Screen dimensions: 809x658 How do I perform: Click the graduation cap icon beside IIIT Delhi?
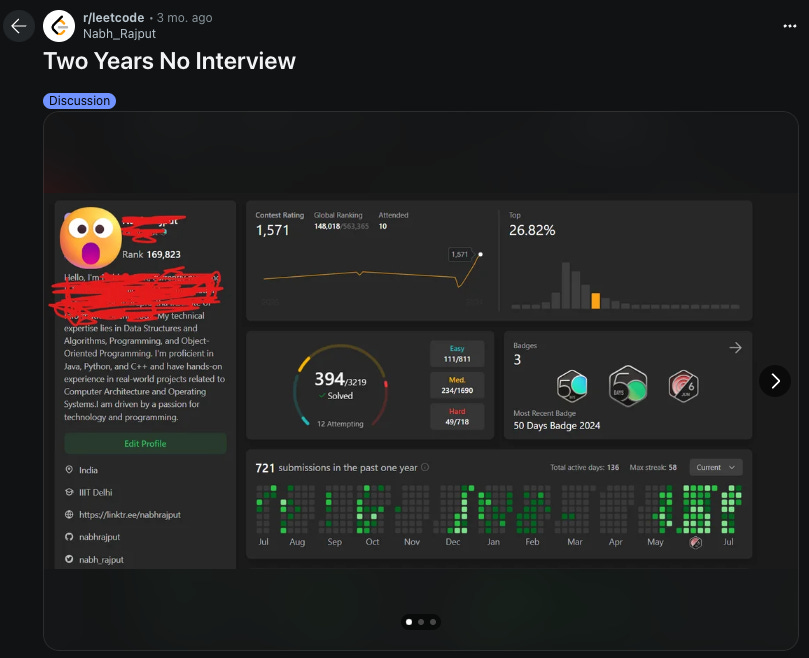pos(69,492)
